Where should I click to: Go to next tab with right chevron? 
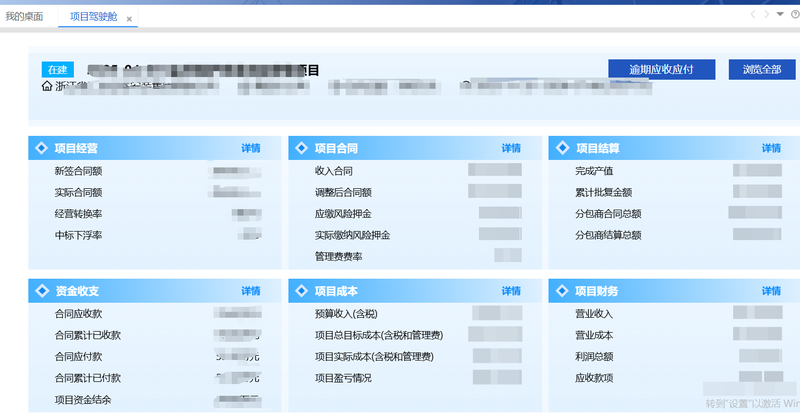[x=766, y=14]
